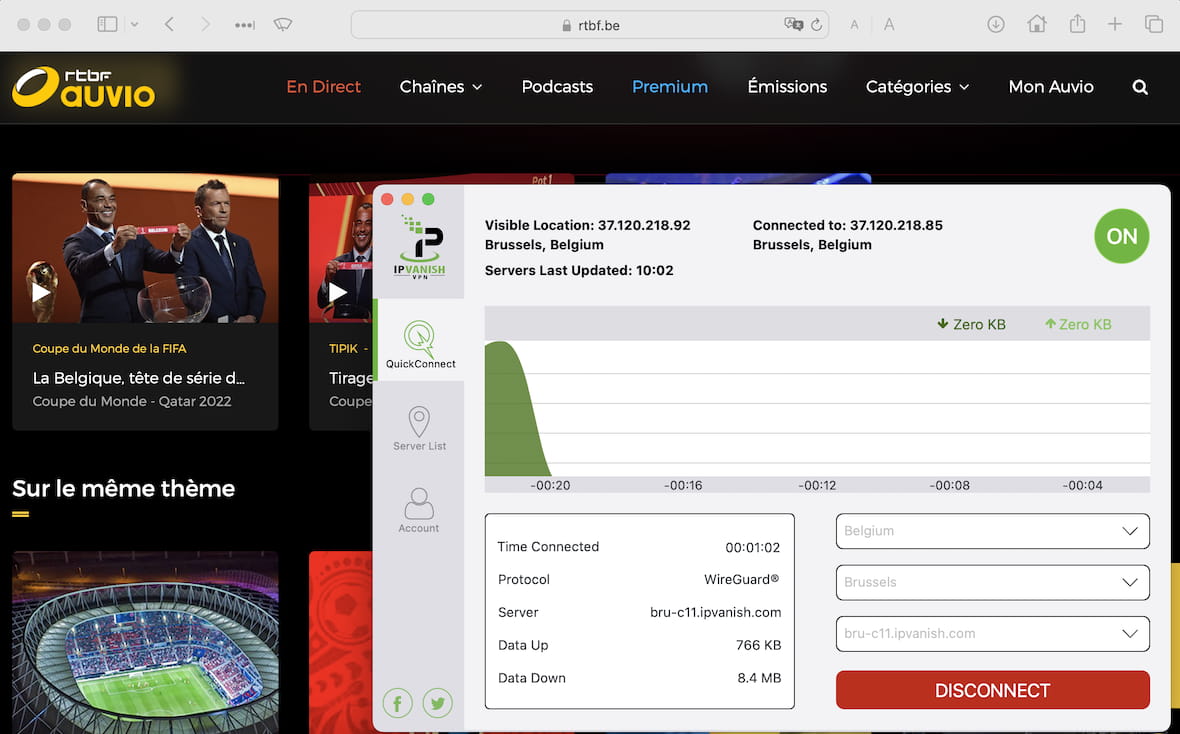Image resolution: width=1180 pixels, height=734 pixels.
Task: Click the download Zero KB indicator
Action: 971,324
